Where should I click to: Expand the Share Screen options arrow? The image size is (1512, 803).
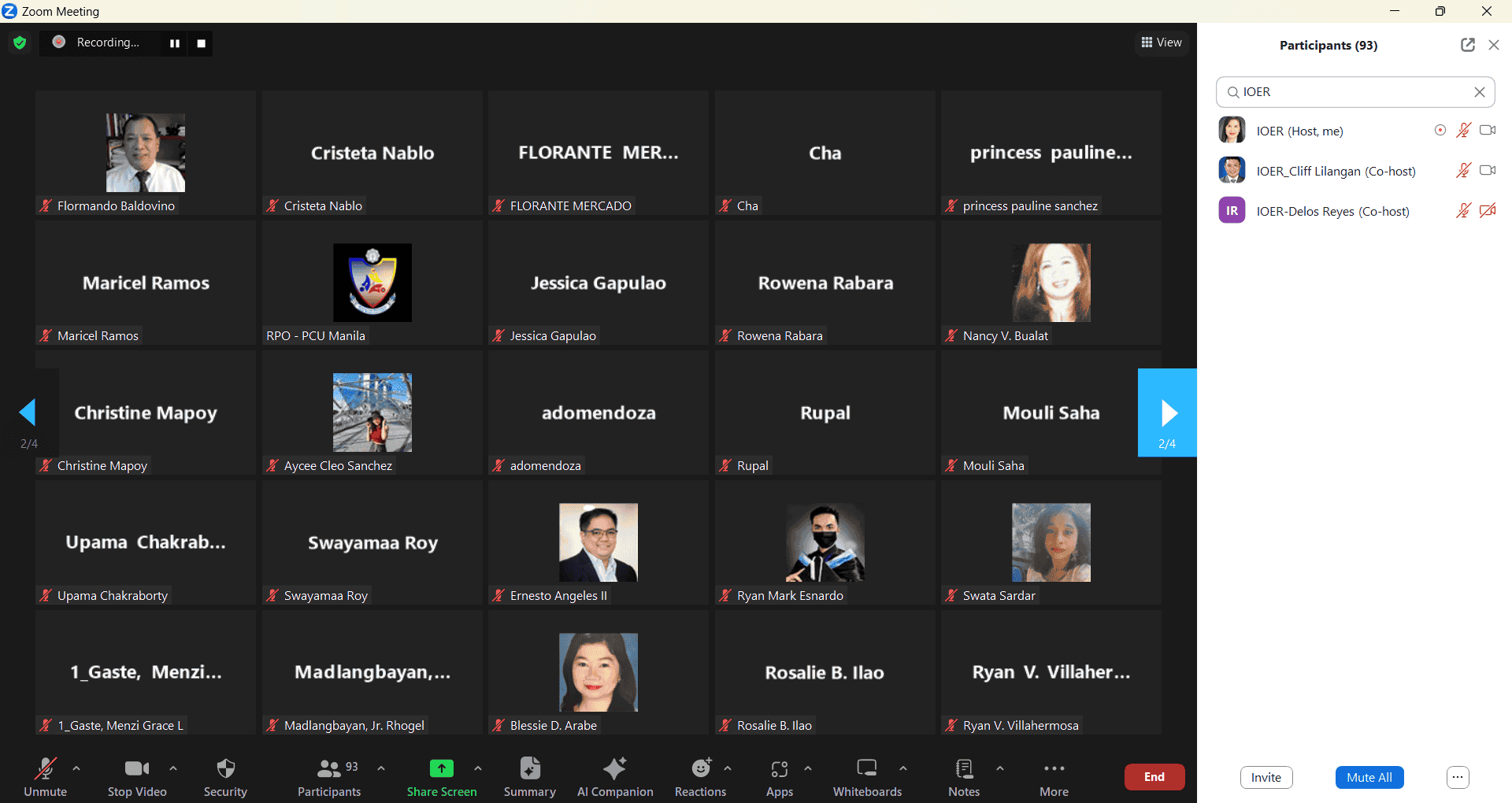[x=478, y=768]
